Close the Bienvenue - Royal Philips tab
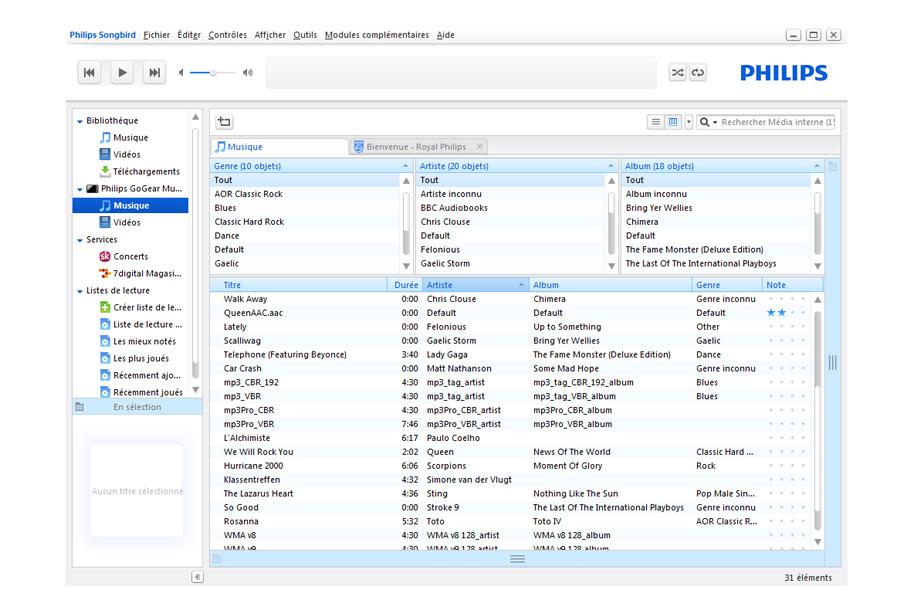The height and width of the screenshot is (600, 900). [x=479, y=147]
